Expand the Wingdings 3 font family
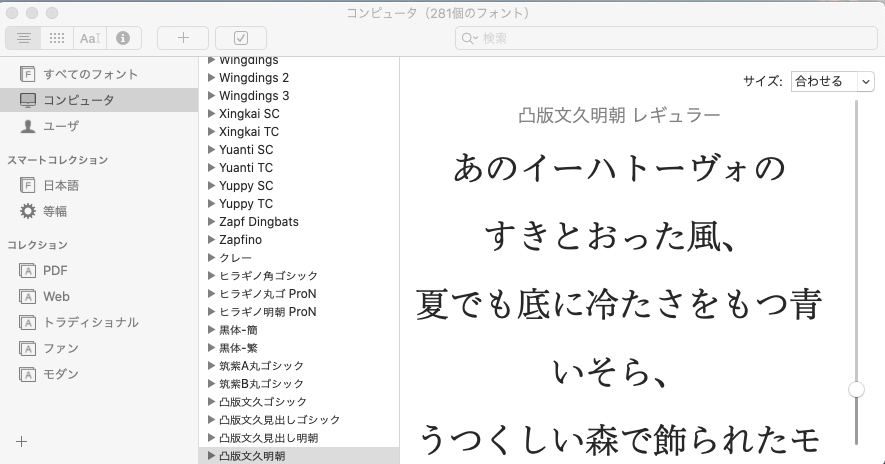 tap(212, 95)
